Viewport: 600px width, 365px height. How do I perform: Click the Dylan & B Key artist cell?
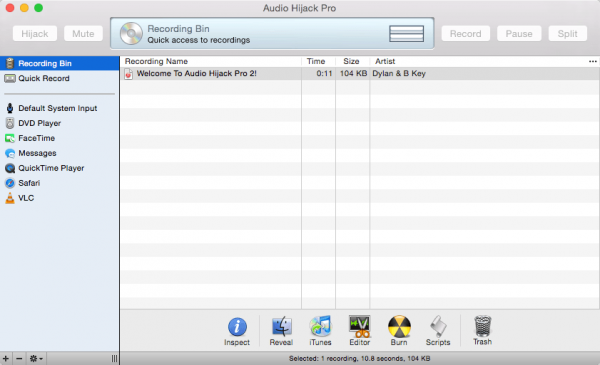coord(399,73)
